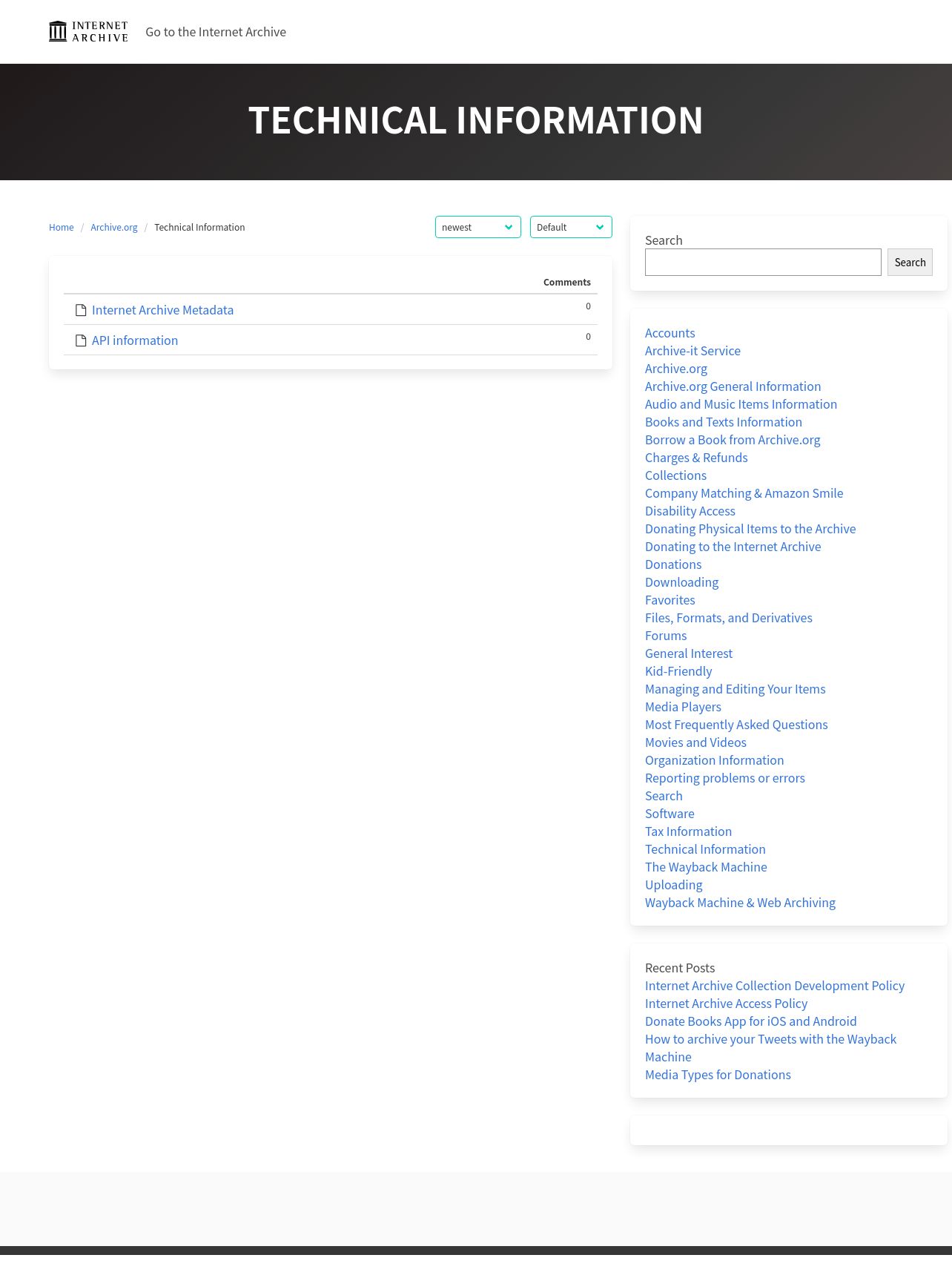Open the API information article
Viewport: 952px width, 1275px height.
click(x=135, y=340)
